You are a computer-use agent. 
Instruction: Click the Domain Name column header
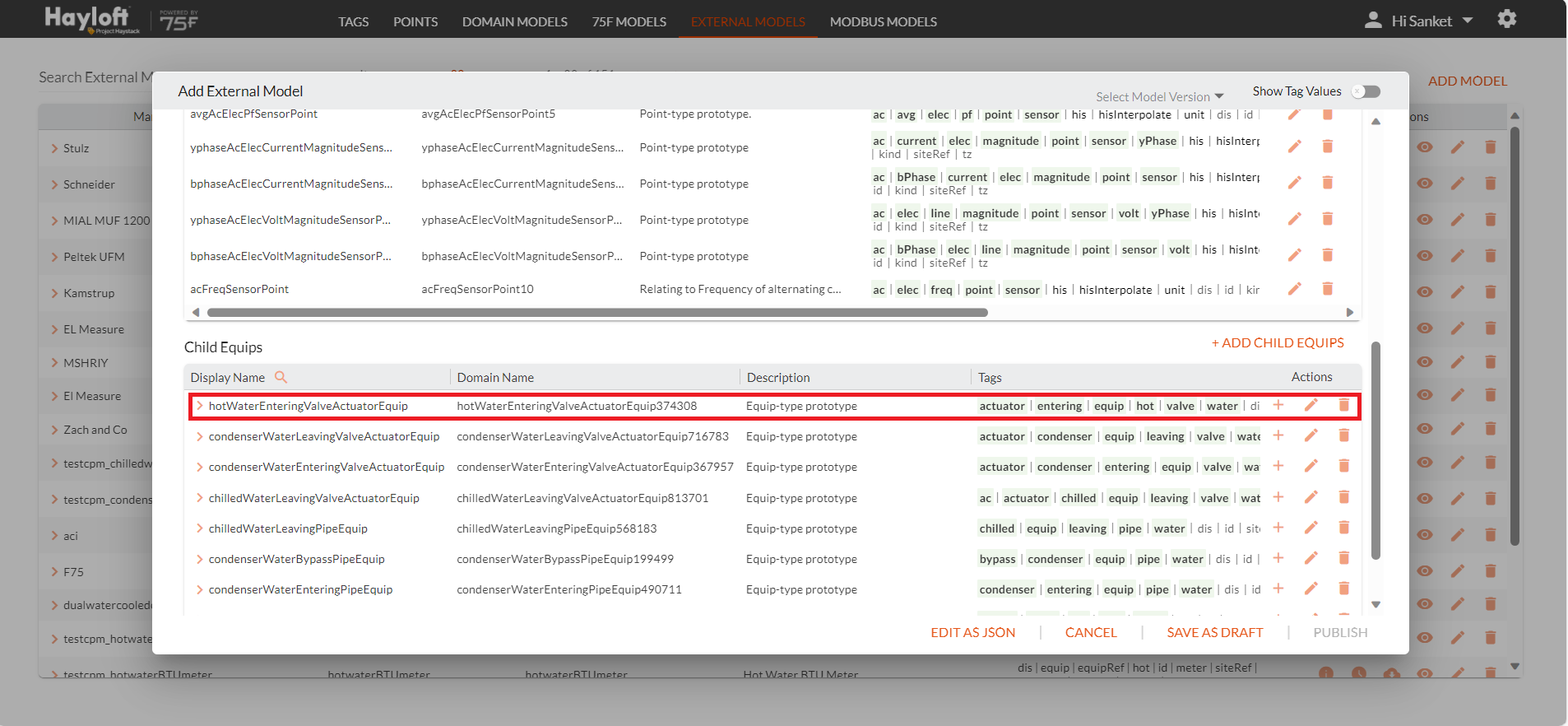click(495, 377)
